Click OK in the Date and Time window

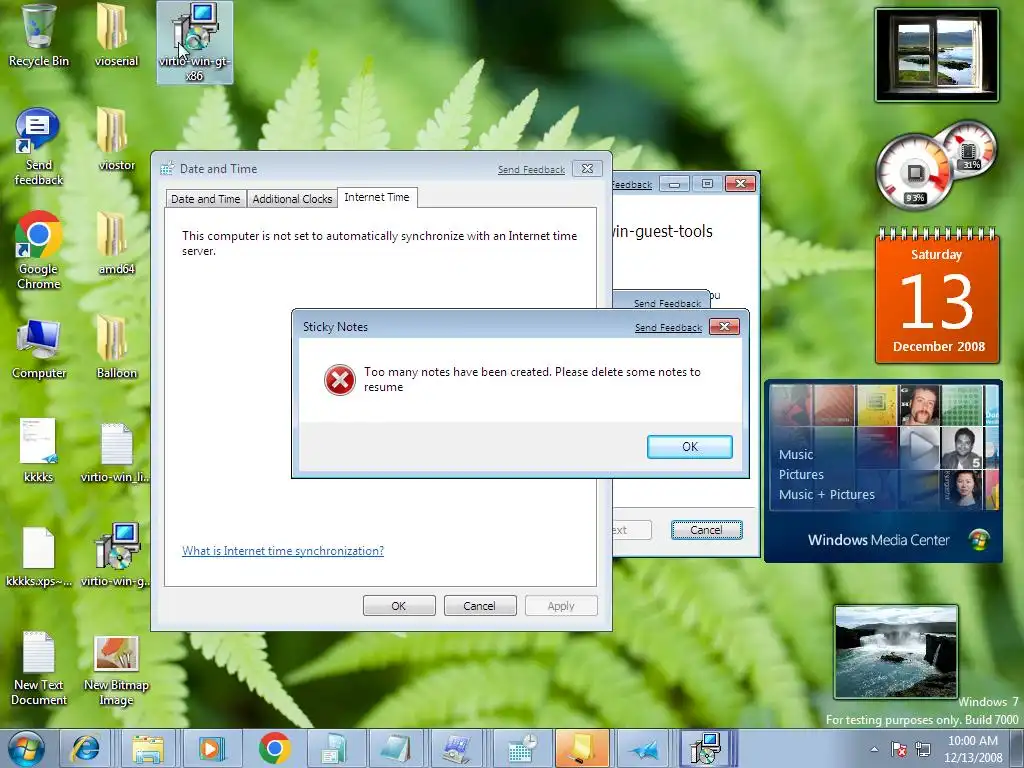coord(399,606)
